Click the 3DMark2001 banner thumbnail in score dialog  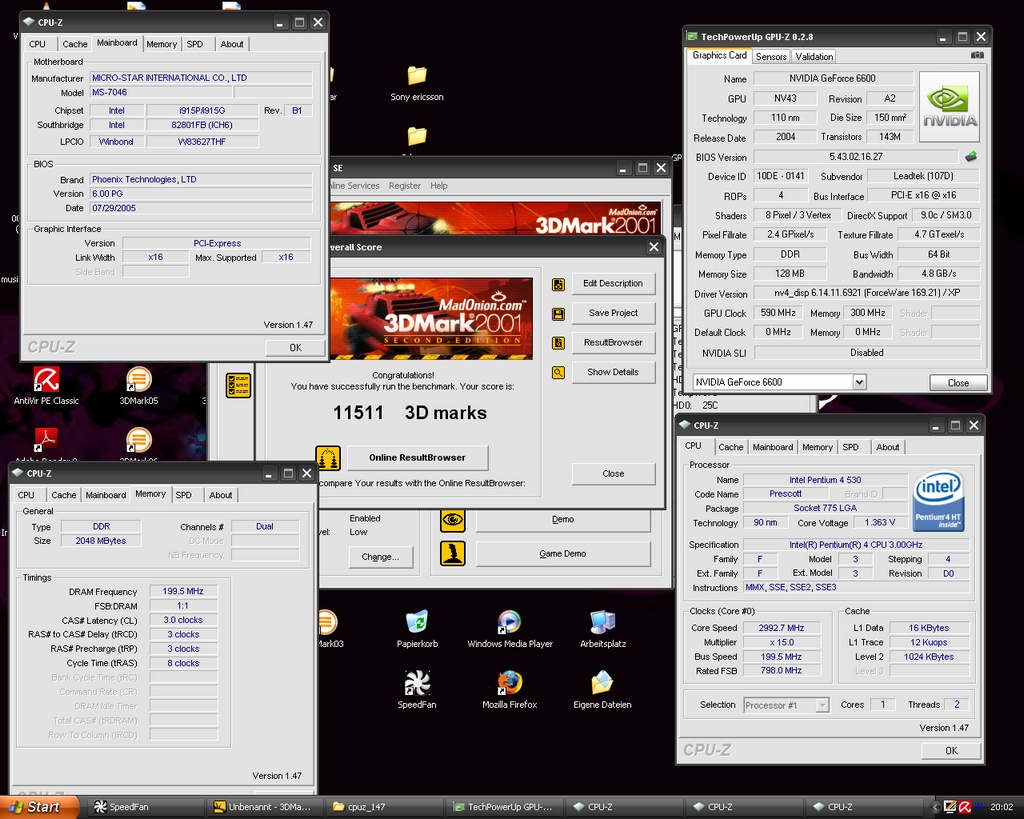tap(432, 319)
